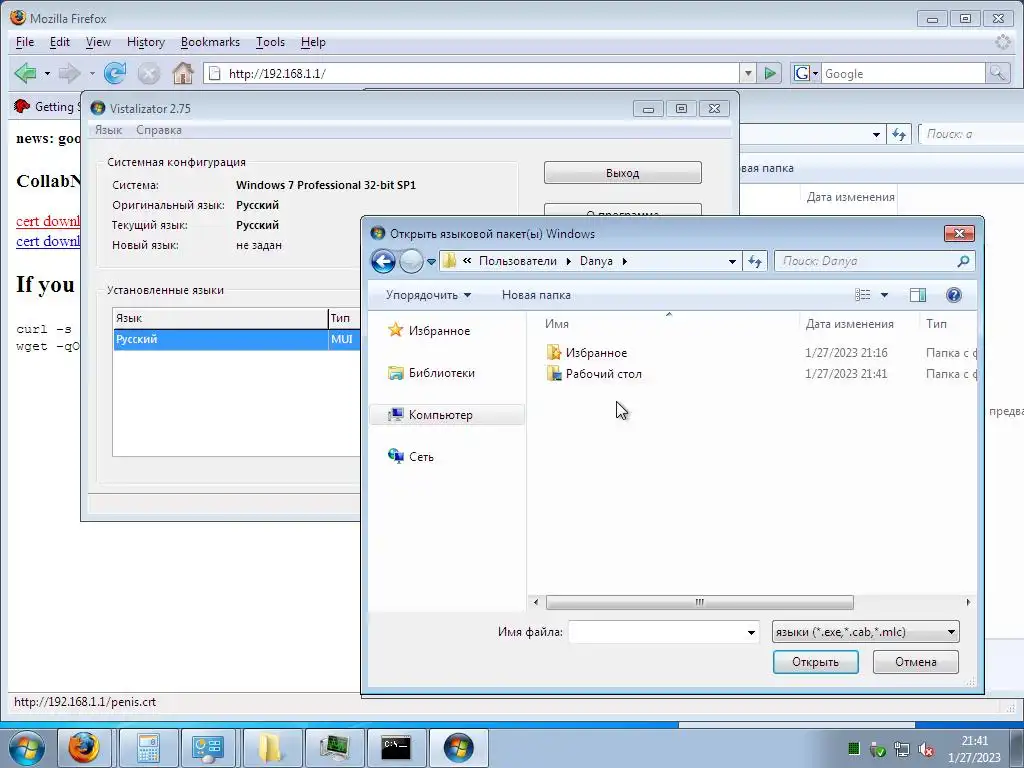Click the Vistalizator icon in taskbar

(x=458, y=748)
